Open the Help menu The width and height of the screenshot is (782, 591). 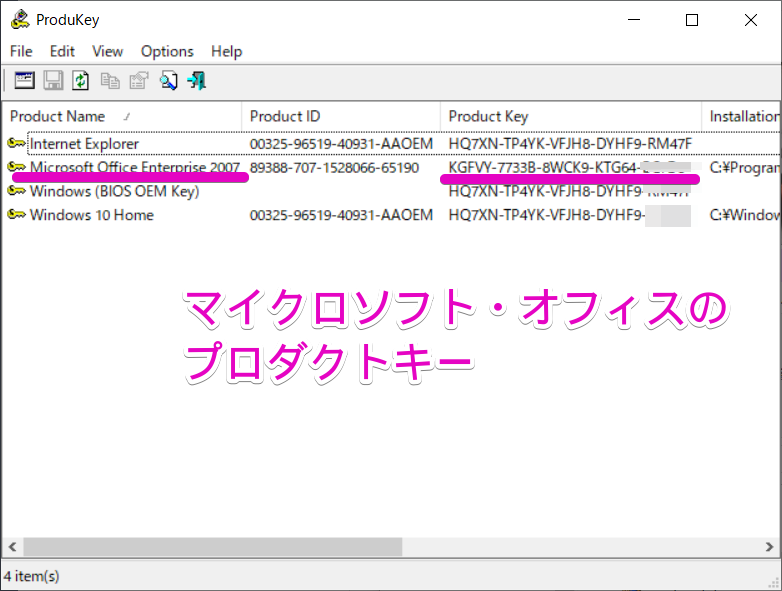[x=226, y=51]
